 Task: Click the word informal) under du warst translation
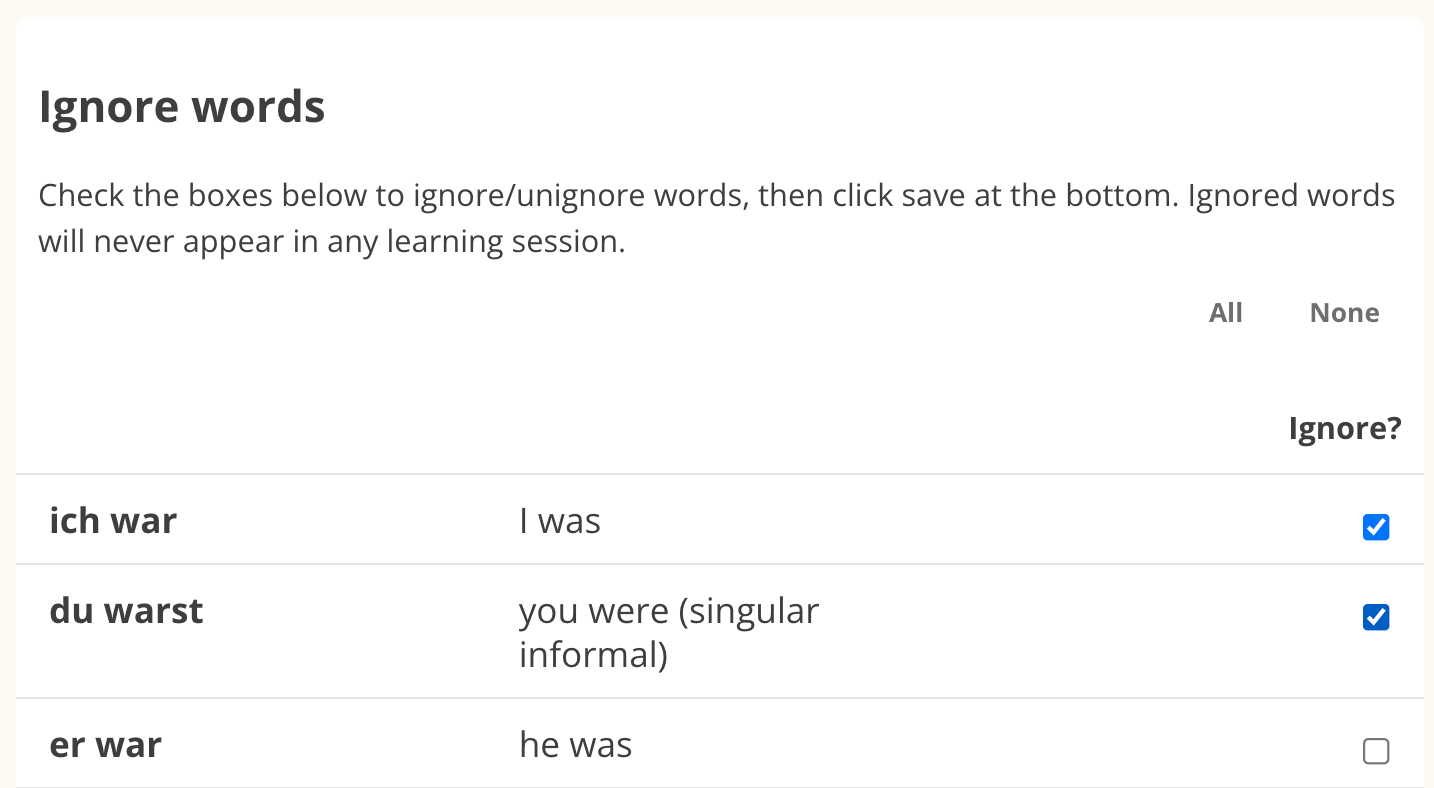click(593, 656)
